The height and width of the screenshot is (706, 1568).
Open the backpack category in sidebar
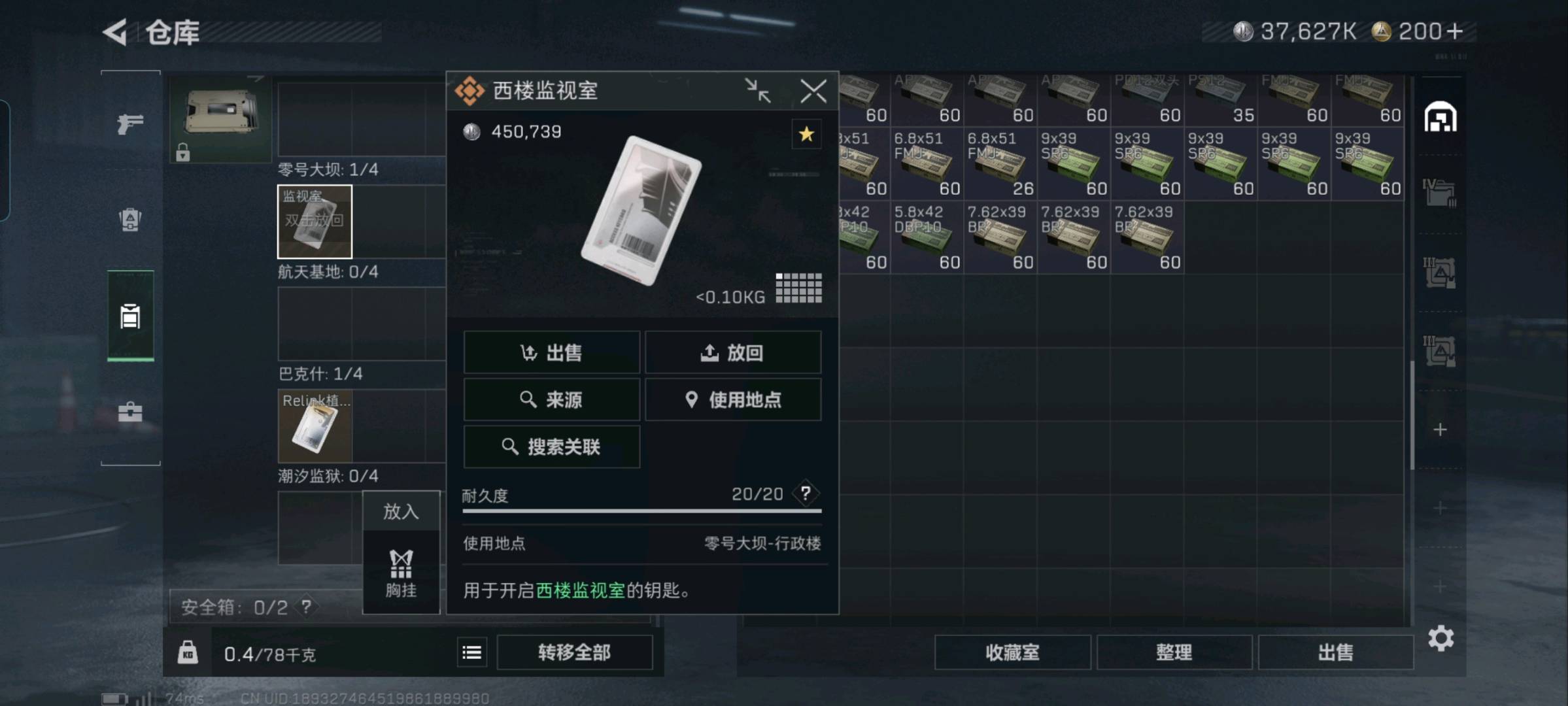tap(130, 220)
